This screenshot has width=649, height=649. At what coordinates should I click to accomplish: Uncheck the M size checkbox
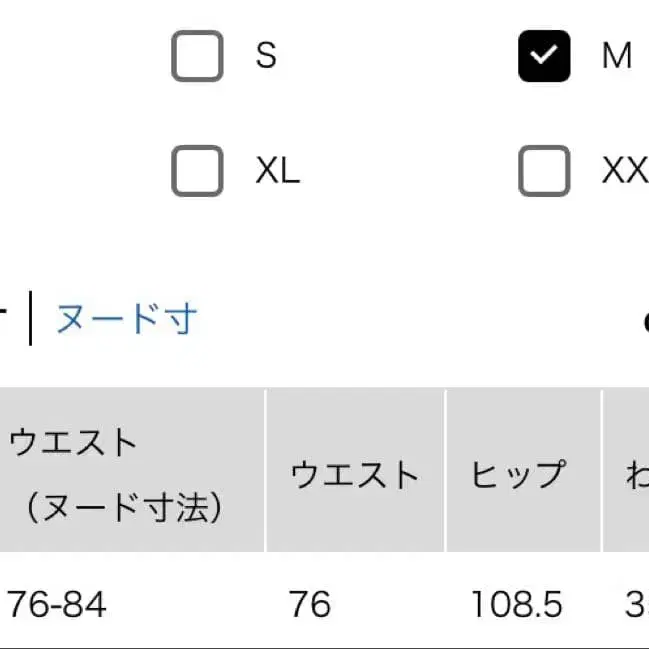[x=544, y=56]
